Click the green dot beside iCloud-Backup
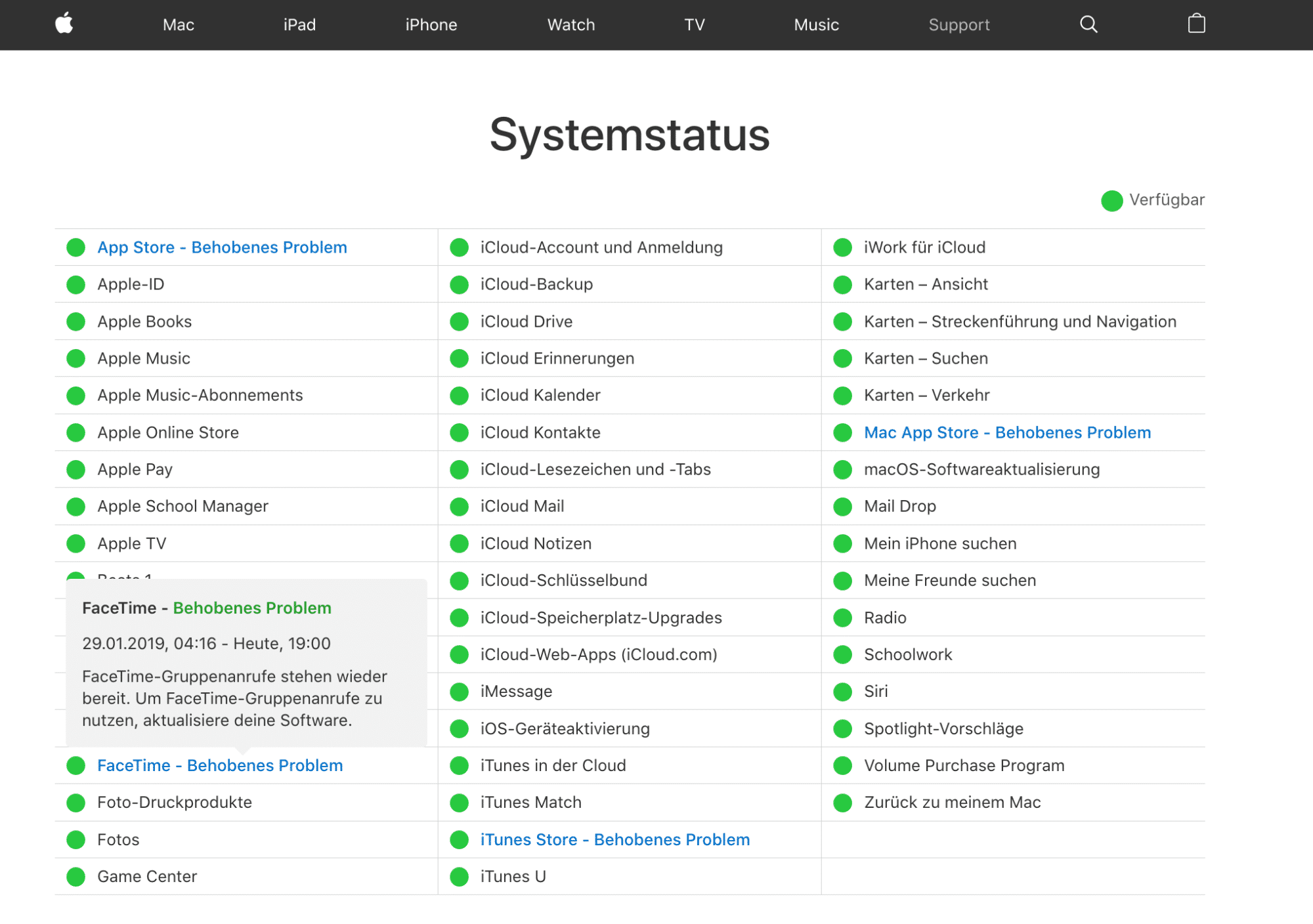This screenshot has height=924, width=1313. (459, 285)
